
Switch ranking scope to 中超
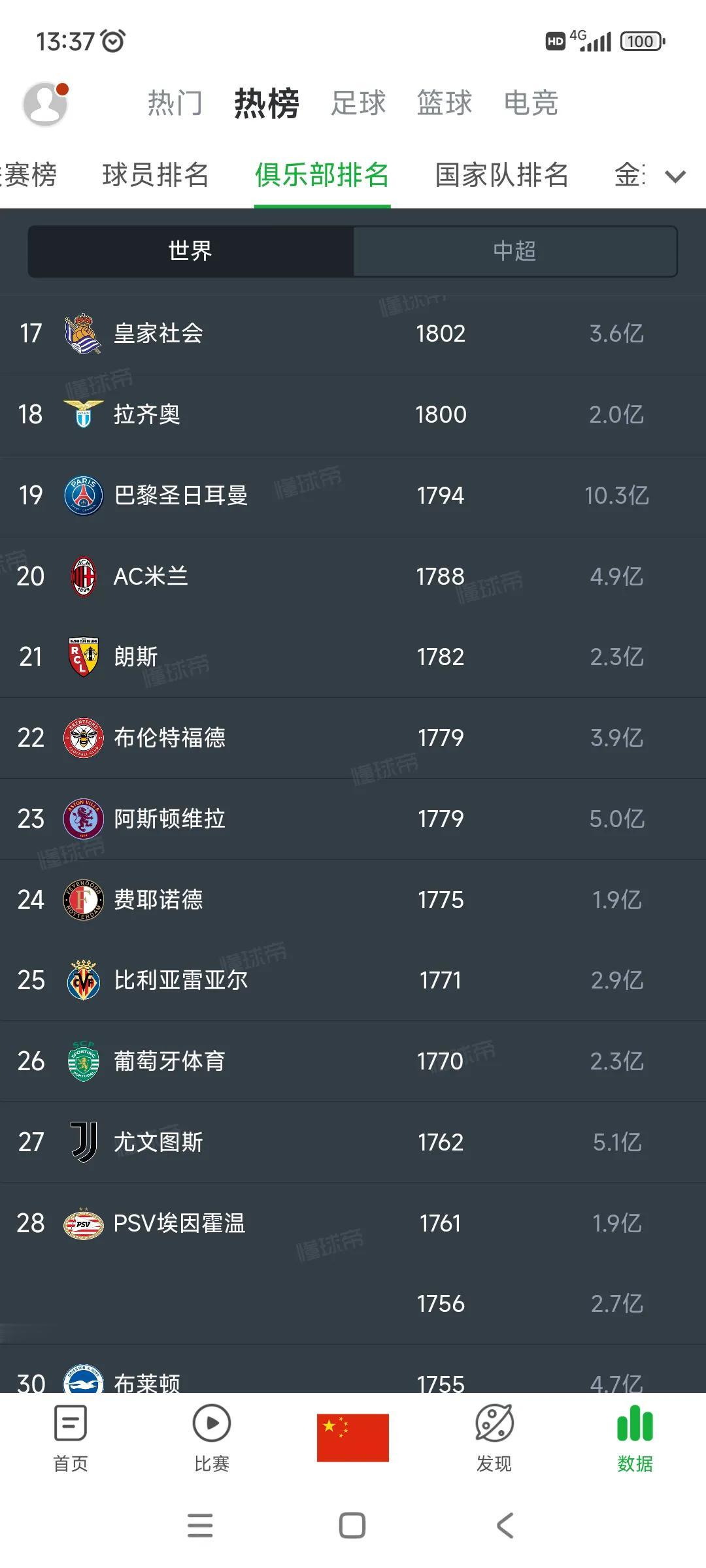pyautogui.click(x=515, y=252)
